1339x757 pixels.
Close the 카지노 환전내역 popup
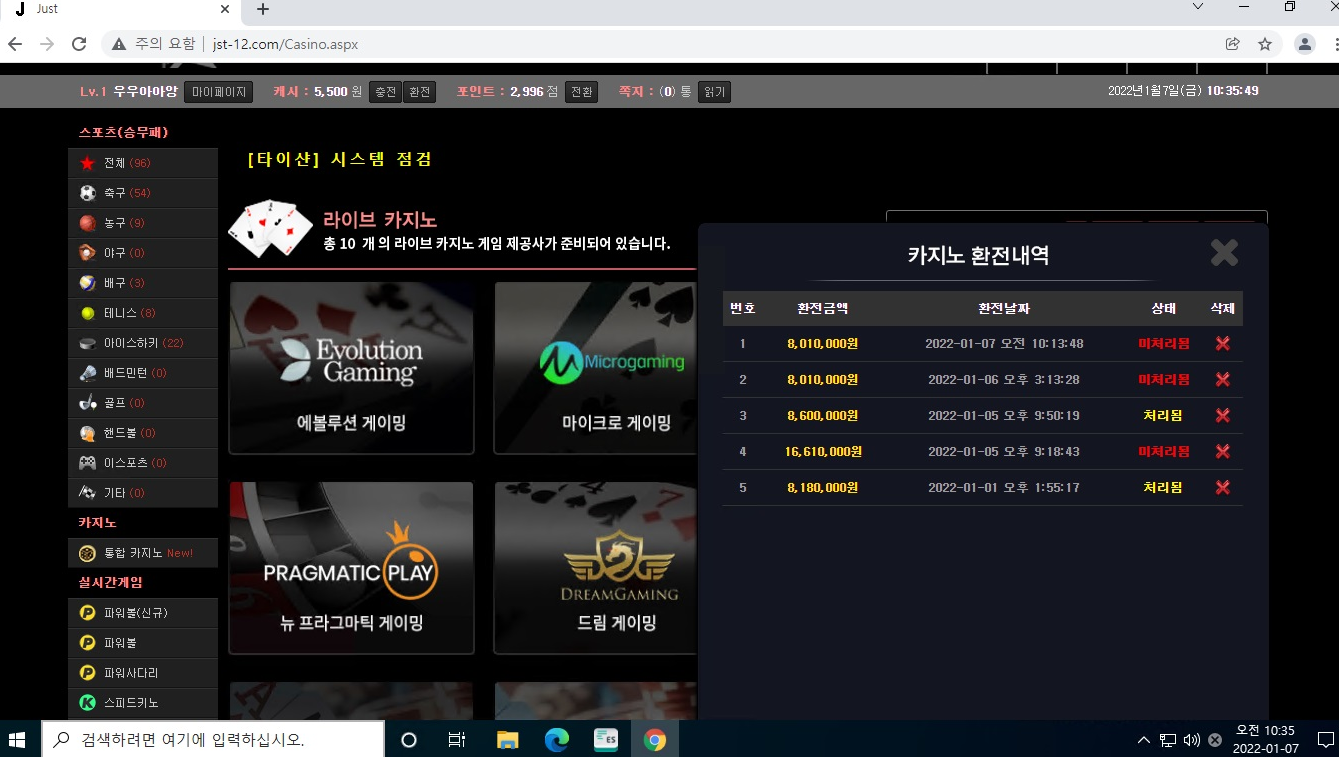tap(1224, 252)
